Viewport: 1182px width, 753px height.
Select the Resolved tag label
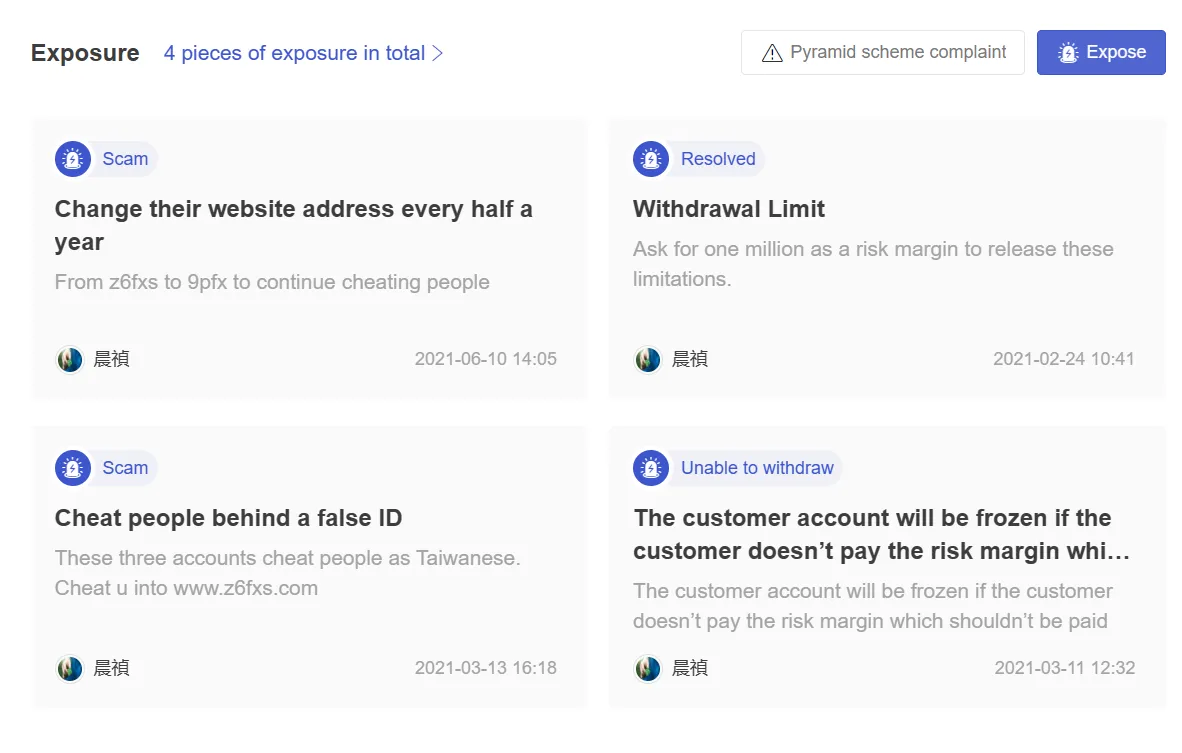pyautogui.click(x=718, y=159)
